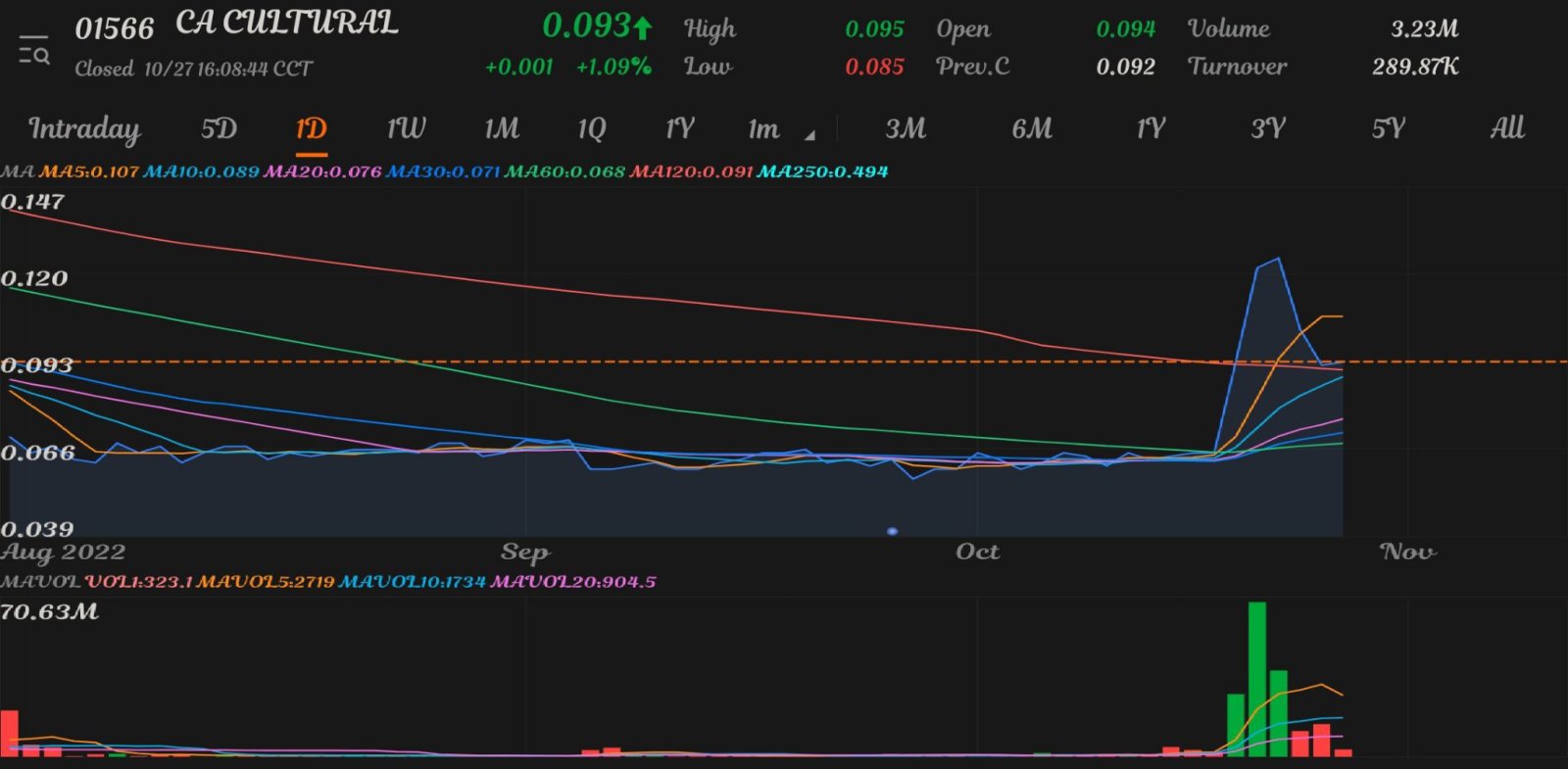Click the CA CULTURAL stock name
1568x769 pixels.
287,24
